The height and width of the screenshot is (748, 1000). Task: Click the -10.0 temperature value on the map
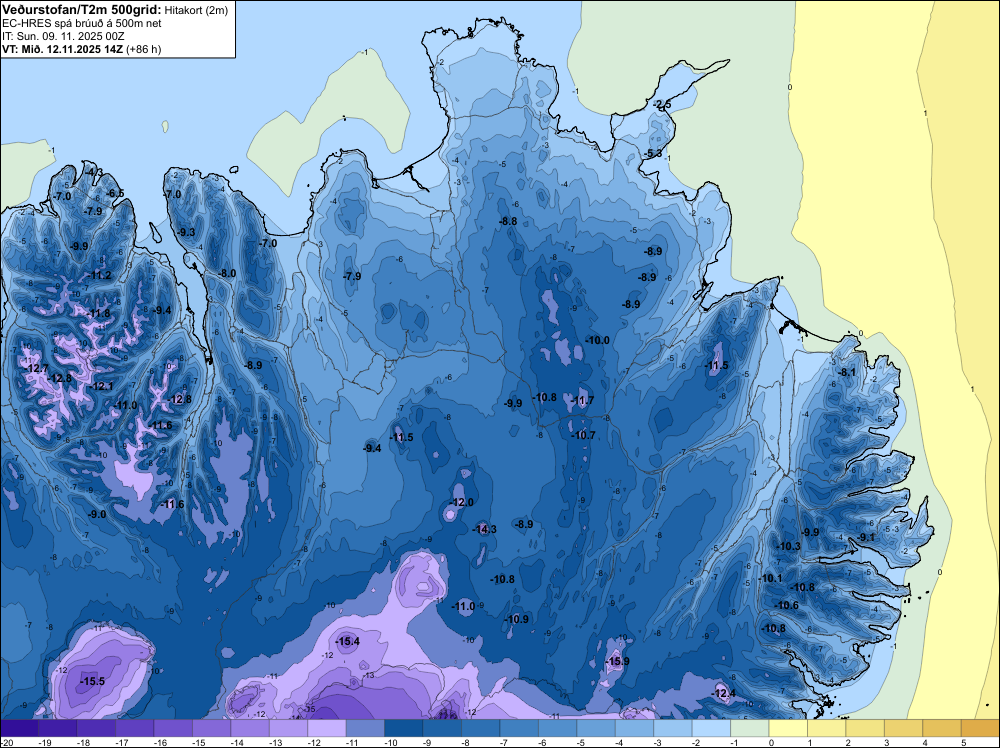[598, 341]
